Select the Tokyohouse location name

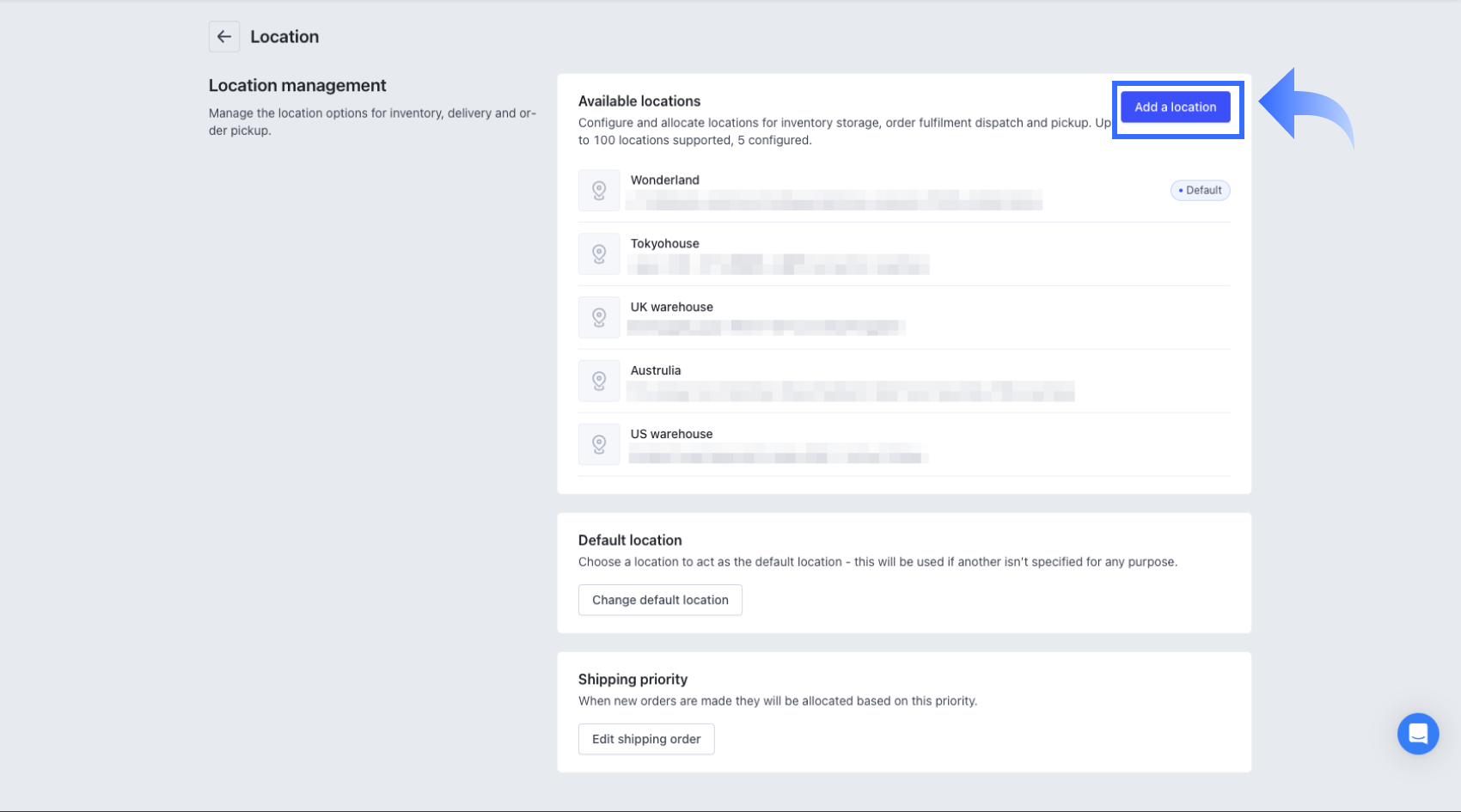664,244
